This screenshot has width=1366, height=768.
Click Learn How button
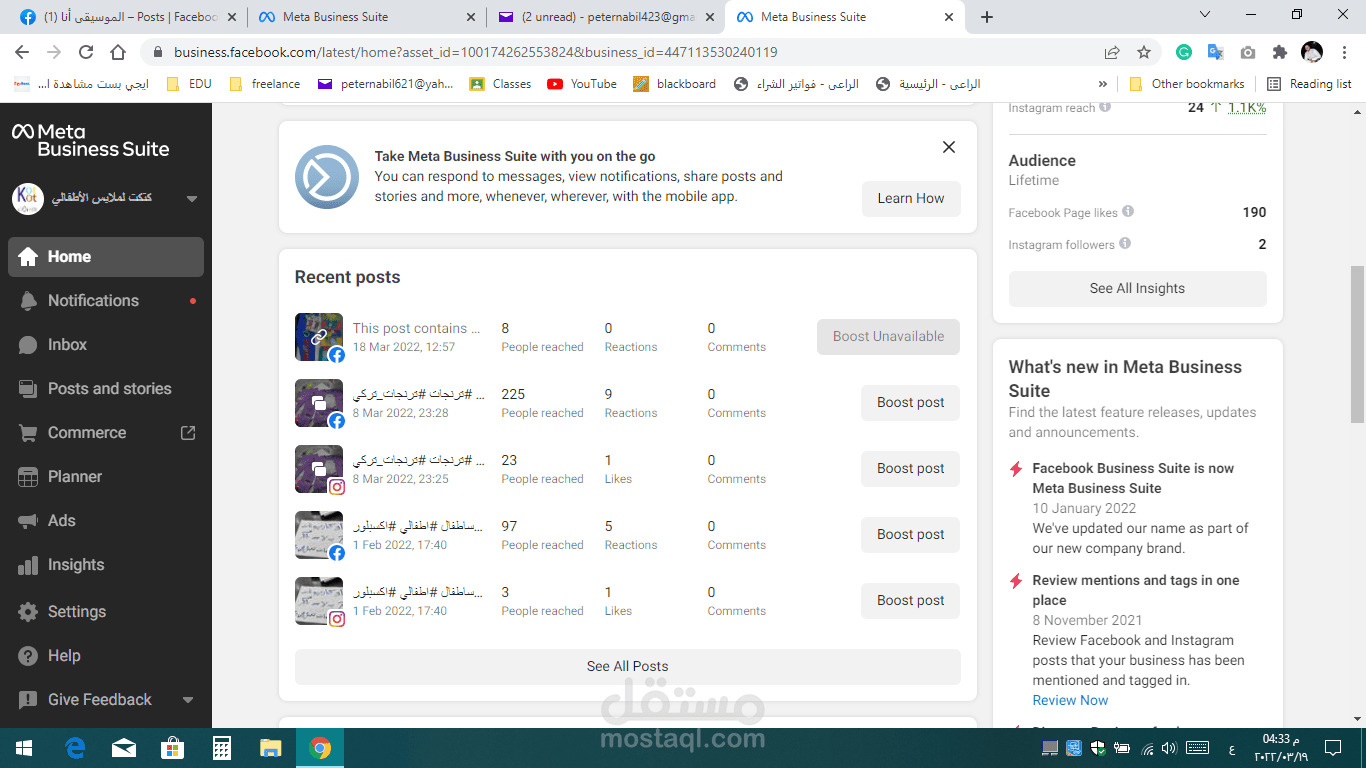911,198
